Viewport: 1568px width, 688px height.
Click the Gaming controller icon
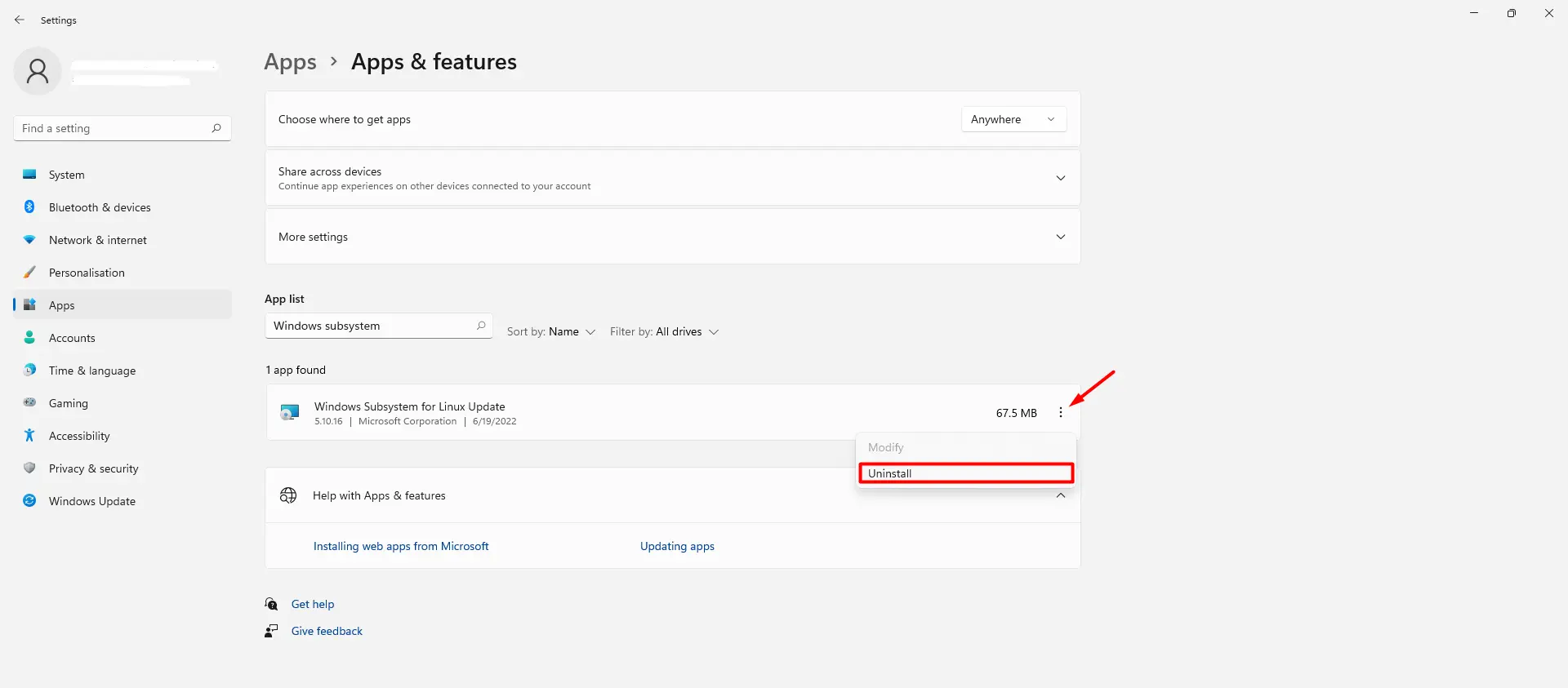(x=29, y=402)
